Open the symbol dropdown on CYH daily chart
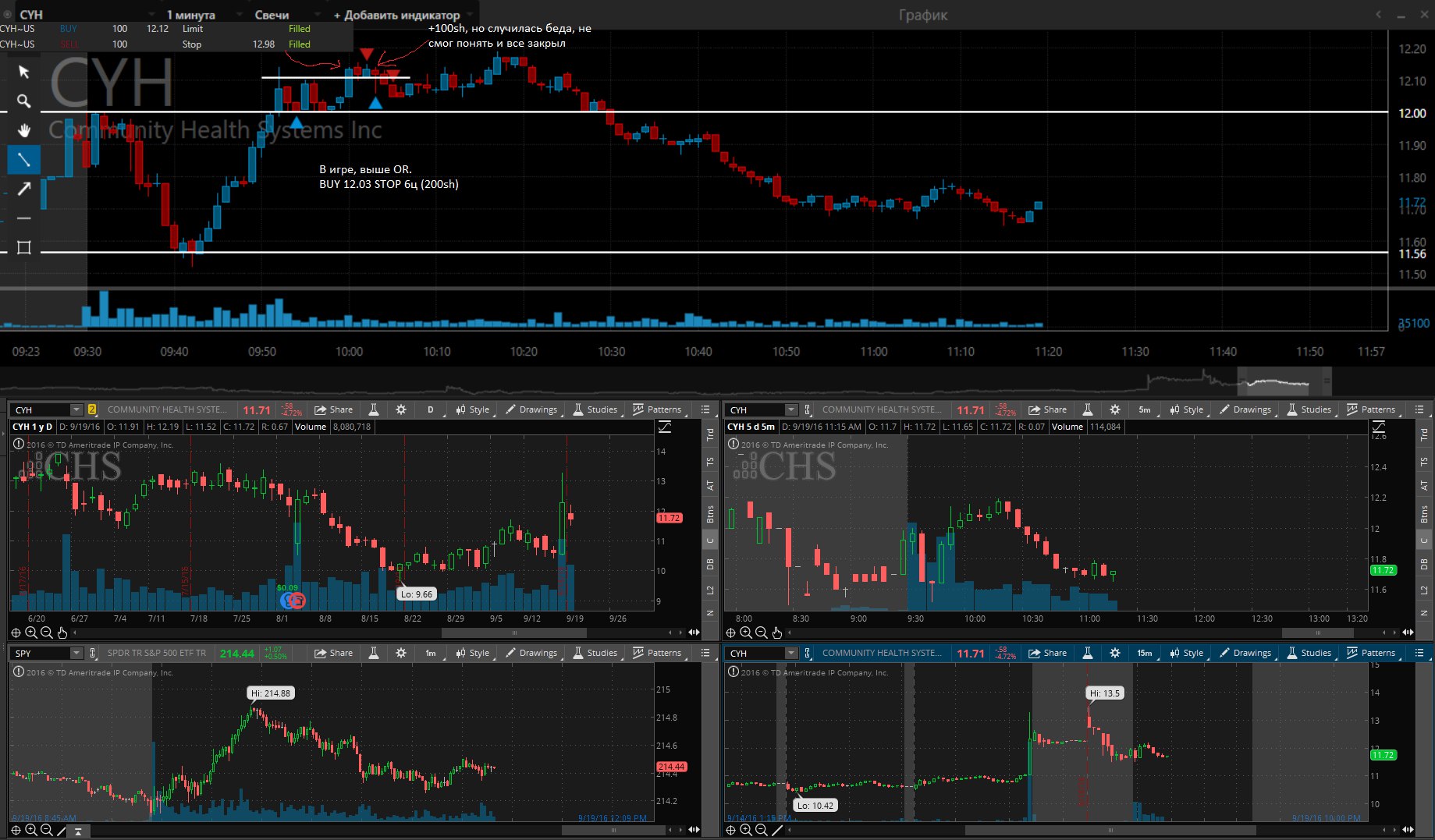 click(x=76, y=409)
